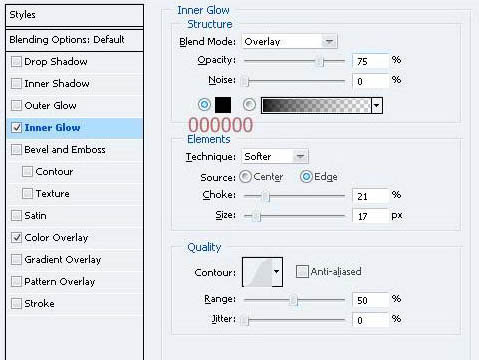Enable the Satin checkbox
Screen dimensions: 479x360
pyautogui.click(x=16, y=215)
